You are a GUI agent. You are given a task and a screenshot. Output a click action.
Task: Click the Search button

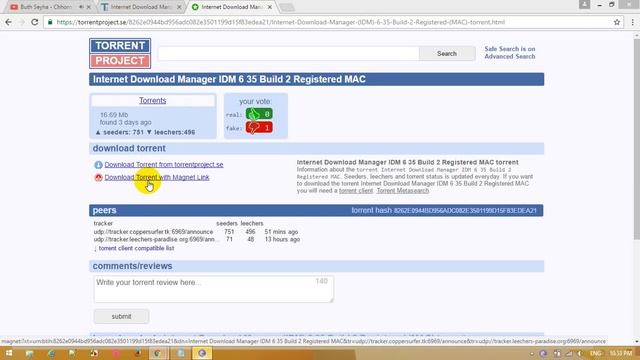coord(447,53)
